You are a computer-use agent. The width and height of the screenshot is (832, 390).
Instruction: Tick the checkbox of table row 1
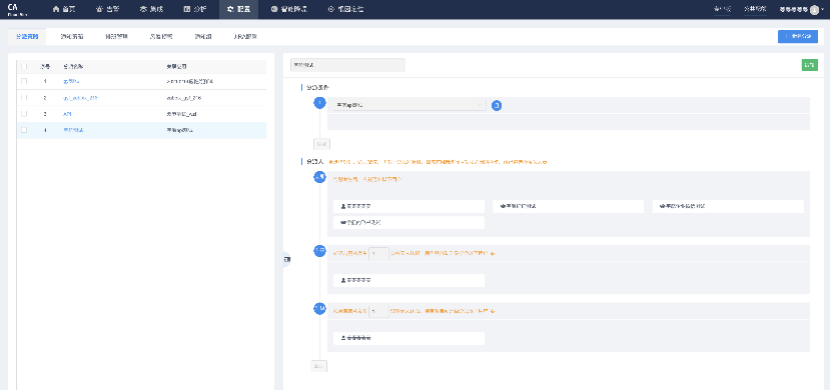tap(24, 81)
